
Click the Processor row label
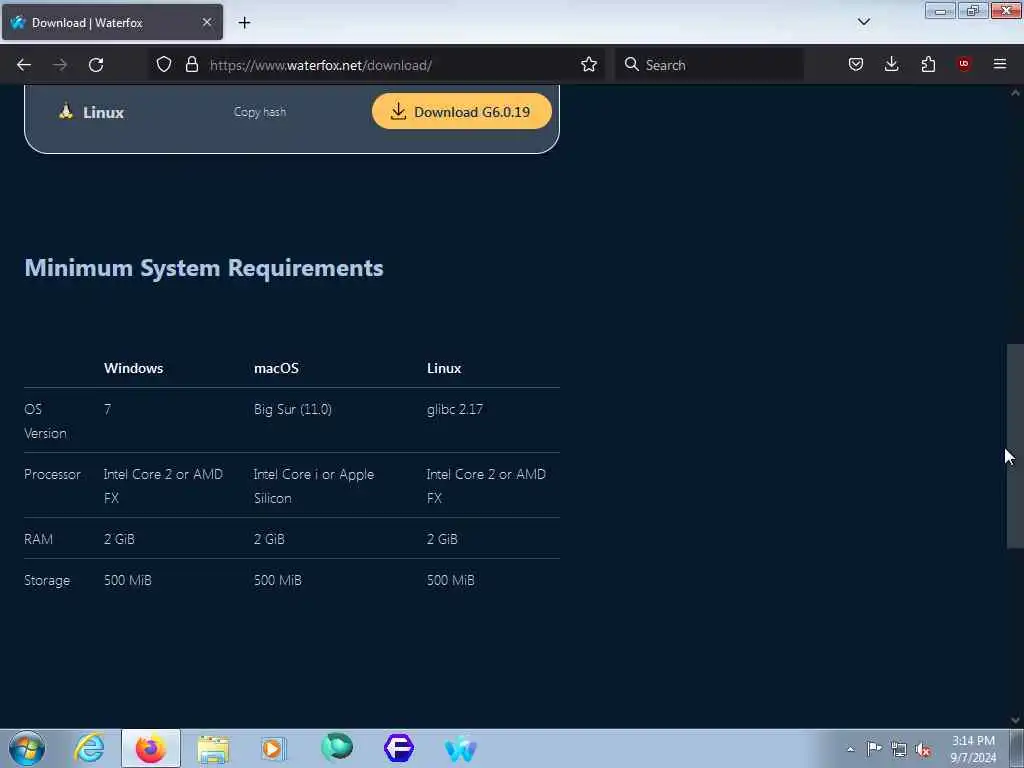[52, 474]
